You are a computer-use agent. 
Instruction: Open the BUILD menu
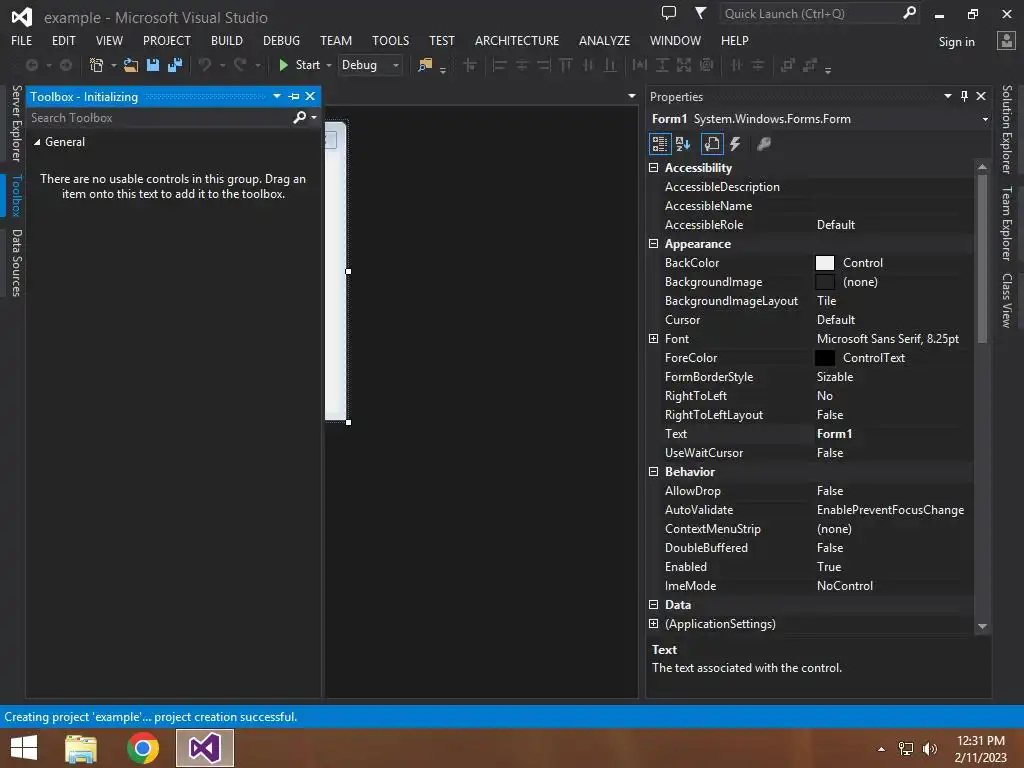(x=227, y=40)
